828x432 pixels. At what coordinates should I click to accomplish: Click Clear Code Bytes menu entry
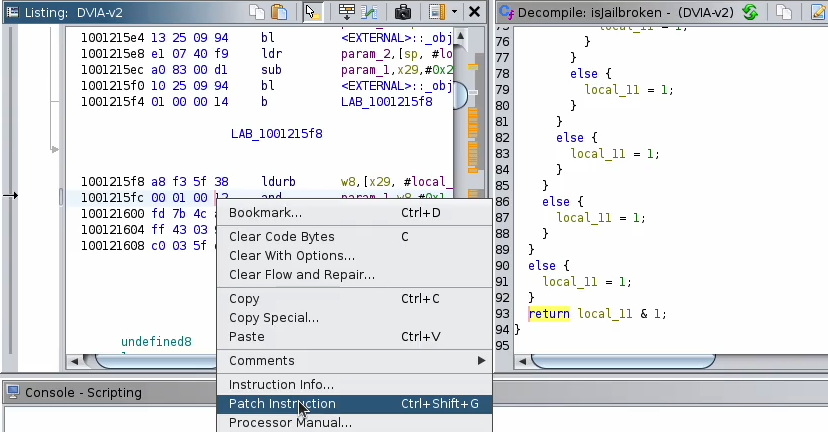pyautogui.click(x=281, y=237)
